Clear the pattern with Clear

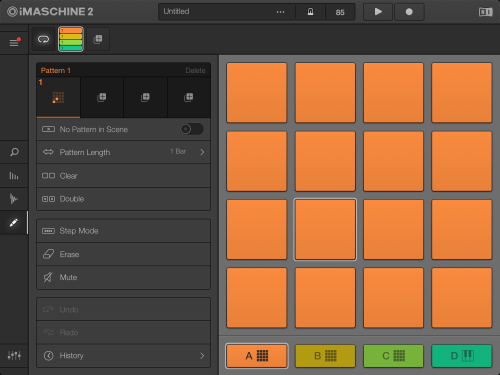123,176
